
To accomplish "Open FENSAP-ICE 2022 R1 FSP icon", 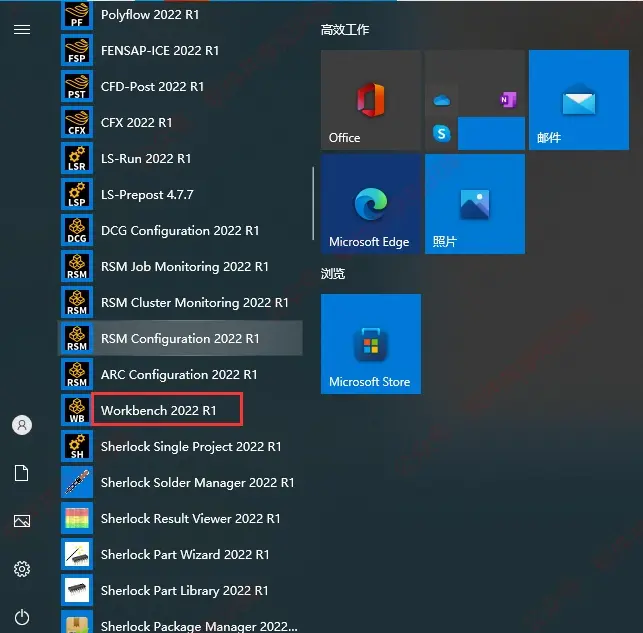I will point(77,50).
